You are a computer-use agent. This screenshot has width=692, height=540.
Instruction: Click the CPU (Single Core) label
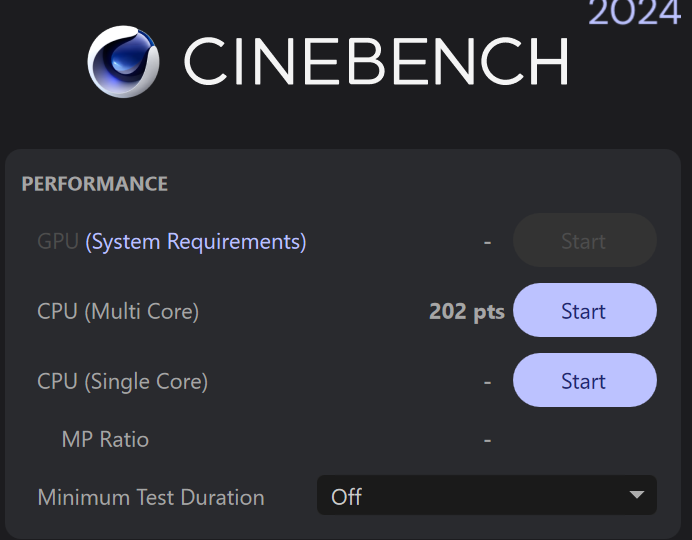pos(122,381)
